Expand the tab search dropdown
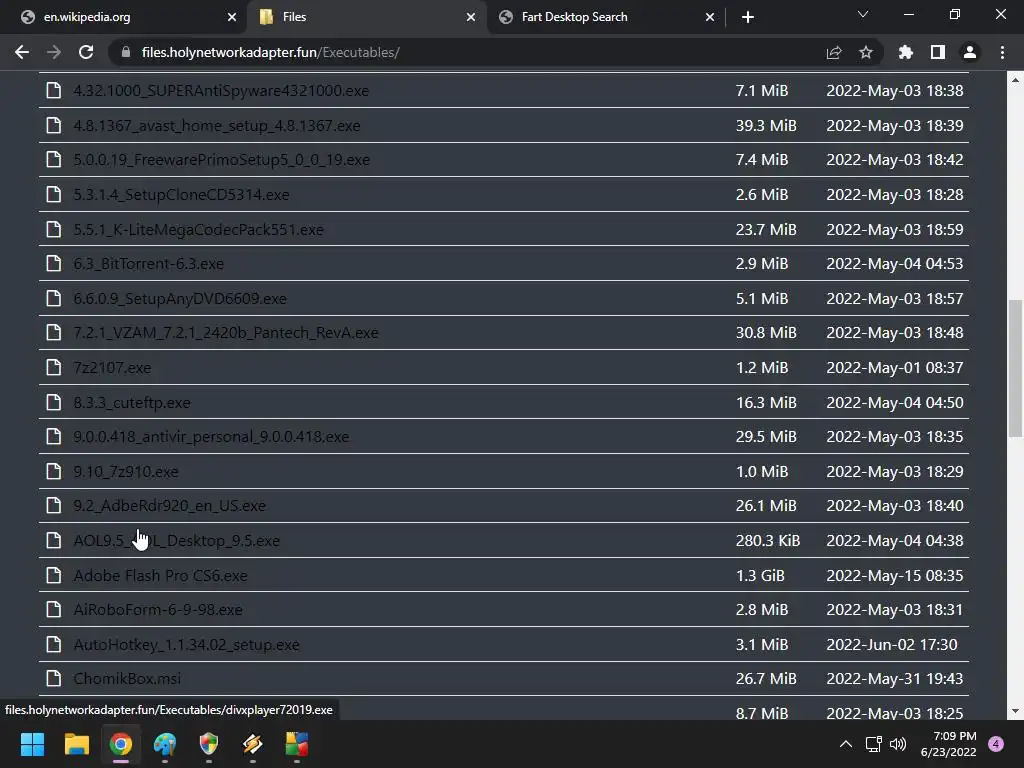Image resolution: width=1024 pixels, height=768 pixels. 863,14
